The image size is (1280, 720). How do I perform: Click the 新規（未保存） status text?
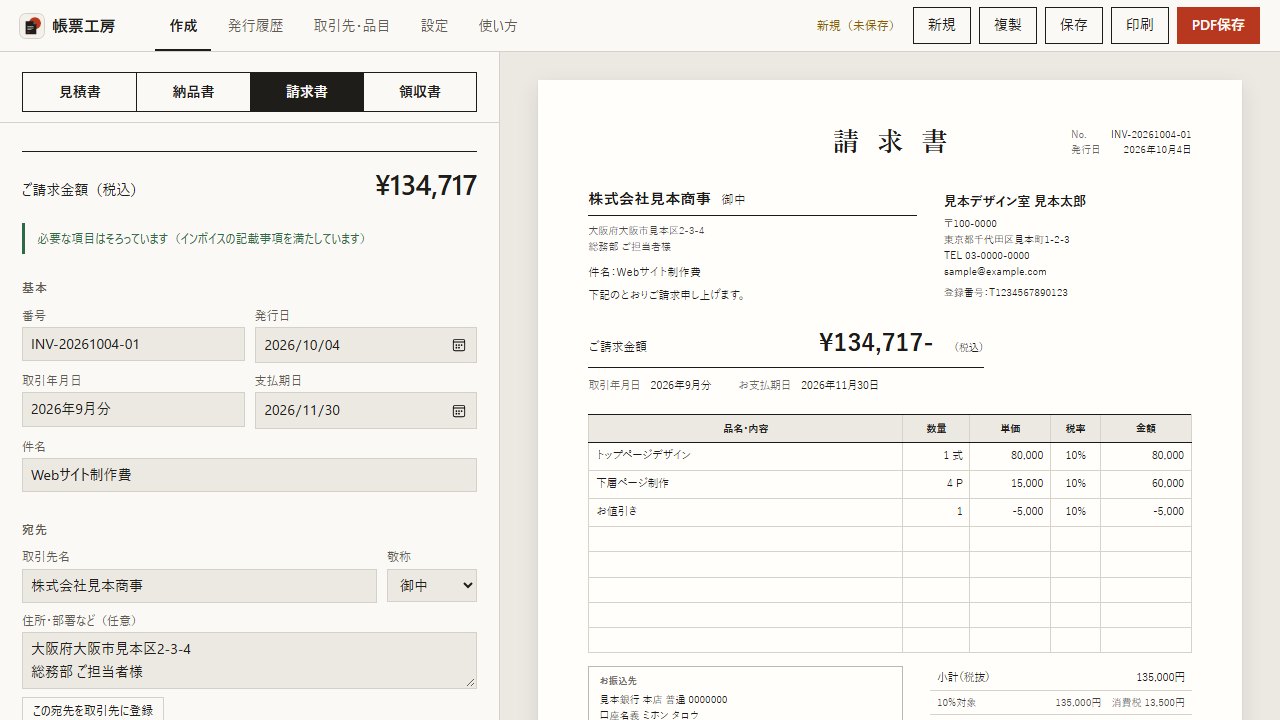[x=855, y=26]
